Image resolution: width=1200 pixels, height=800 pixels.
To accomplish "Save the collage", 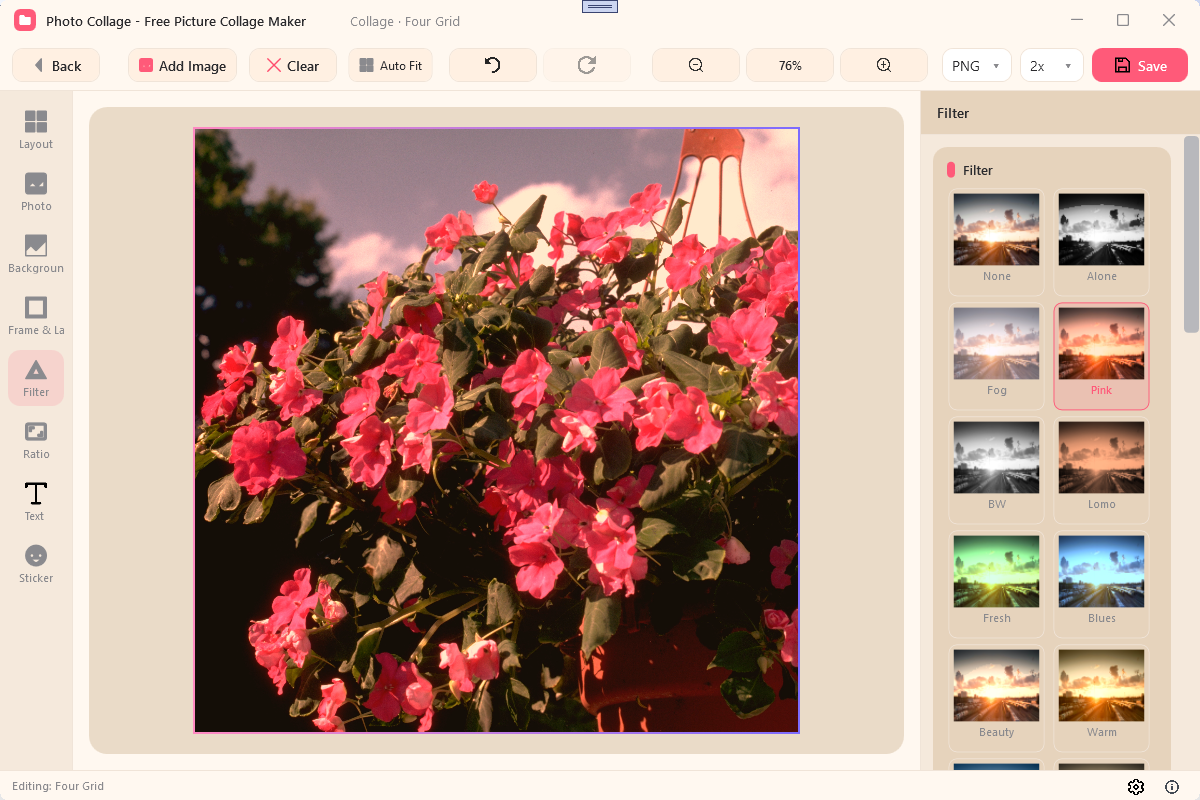I will click(x=1140, y=65).
